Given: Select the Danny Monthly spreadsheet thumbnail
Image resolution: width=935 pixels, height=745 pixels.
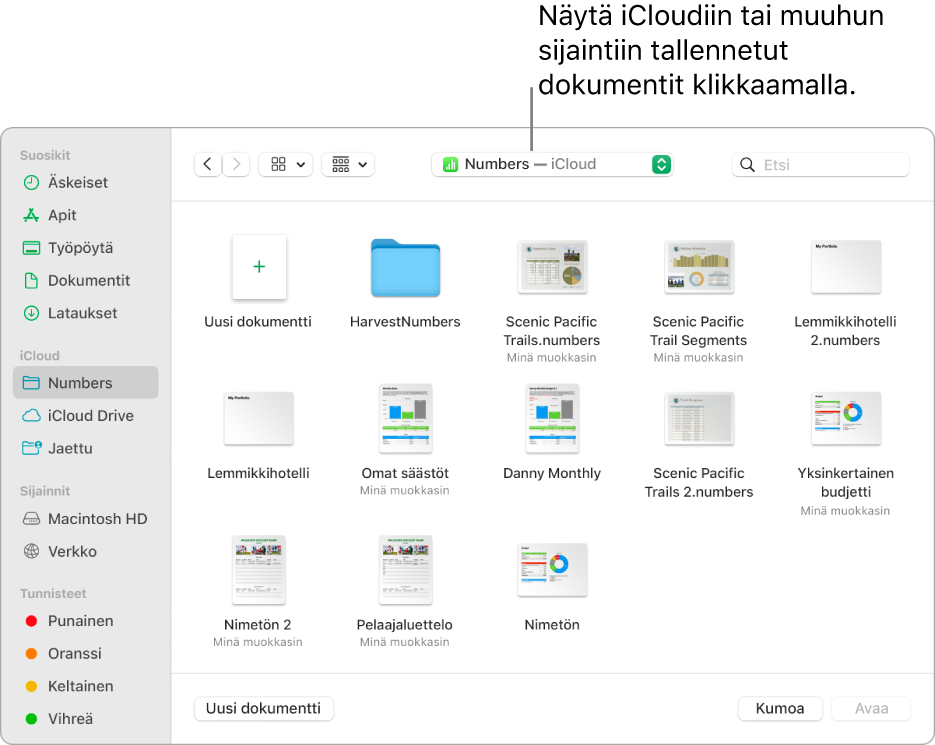Looking at the screenshot, I should 552,418.
